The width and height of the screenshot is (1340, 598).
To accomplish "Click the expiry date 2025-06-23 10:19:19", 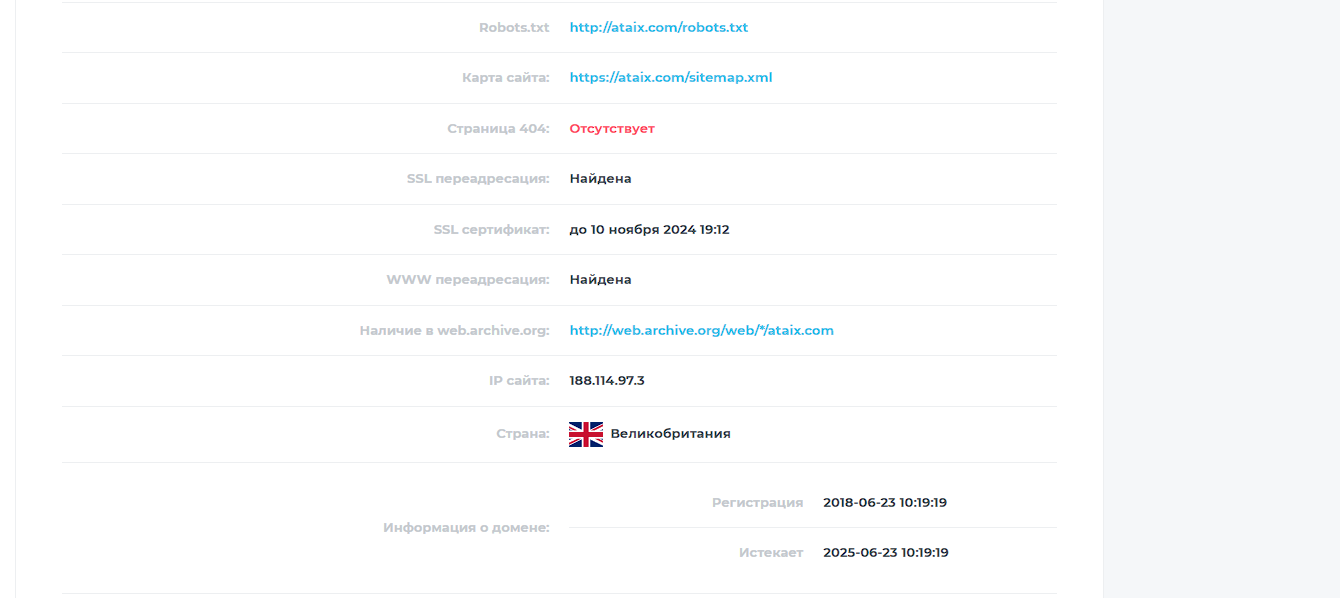I will (x=886, y=553).
